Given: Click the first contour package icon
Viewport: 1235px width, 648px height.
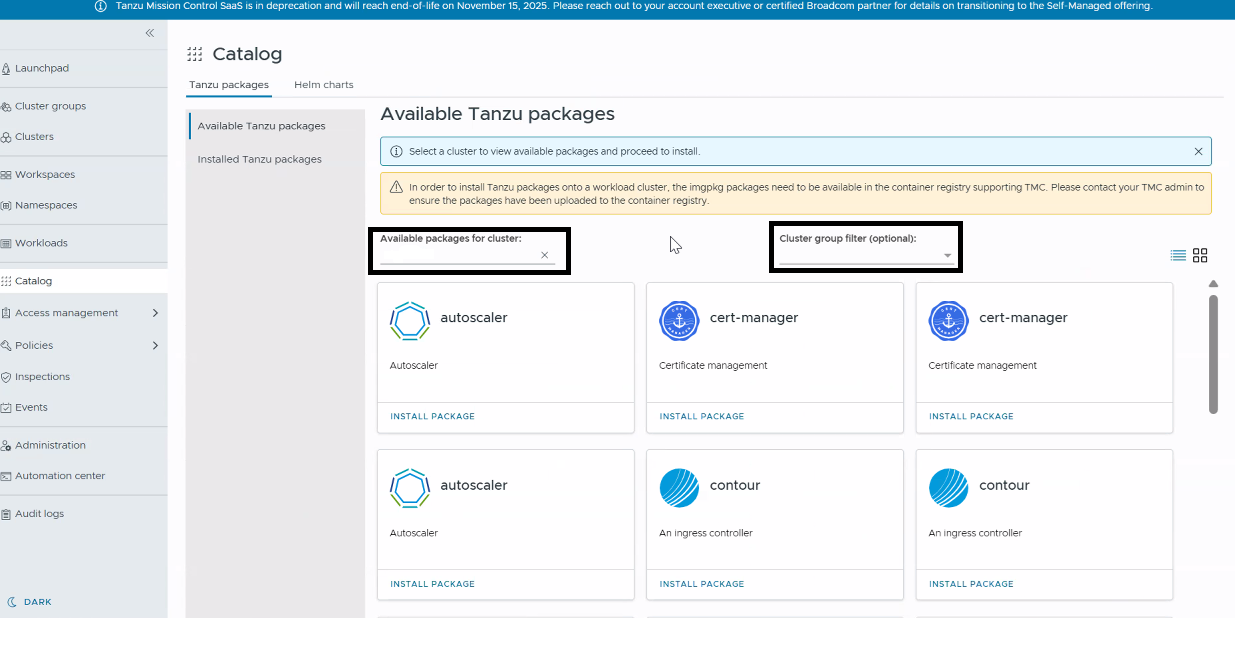Looking at the screenshot, I should click(679, 488).
